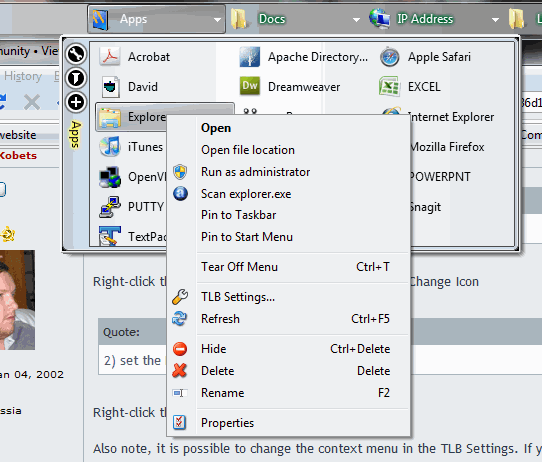Click the History menu in browser window

click(x=23, y=76)
